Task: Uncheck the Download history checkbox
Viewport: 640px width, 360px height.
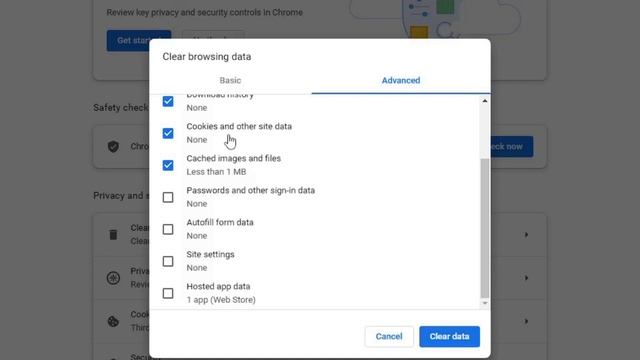Action: point(168,101)
